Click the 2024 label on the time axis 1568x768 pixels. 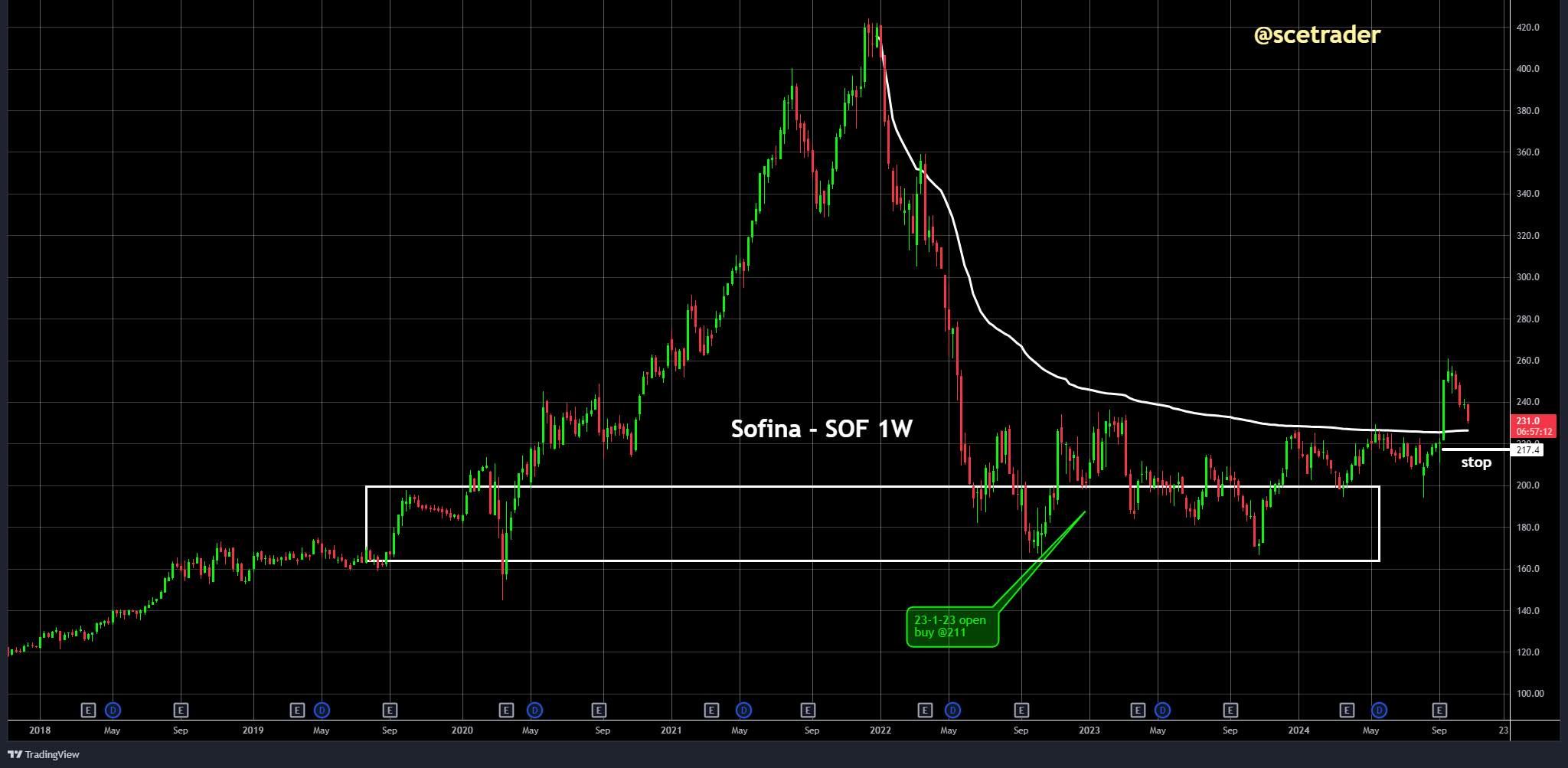(1298, 730)
